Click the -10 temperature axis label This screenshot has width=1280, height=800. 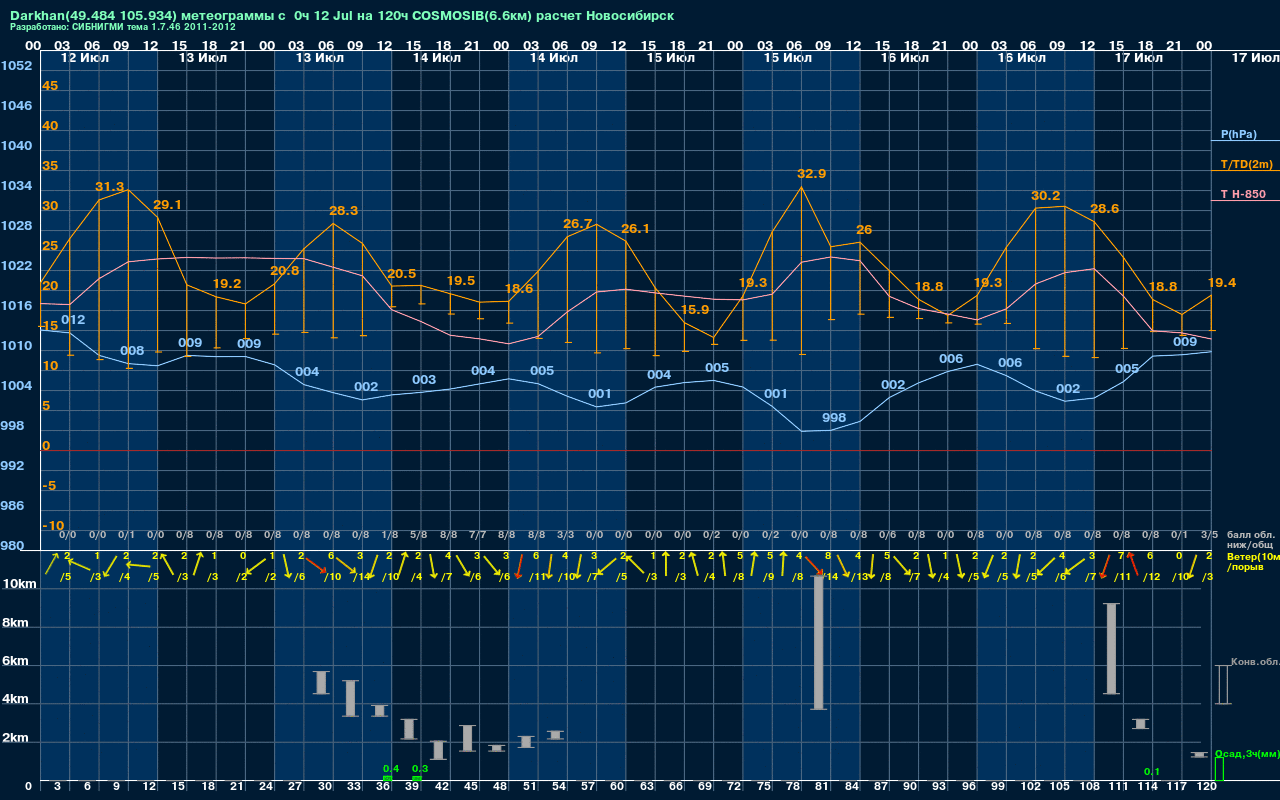pos(53,525)
